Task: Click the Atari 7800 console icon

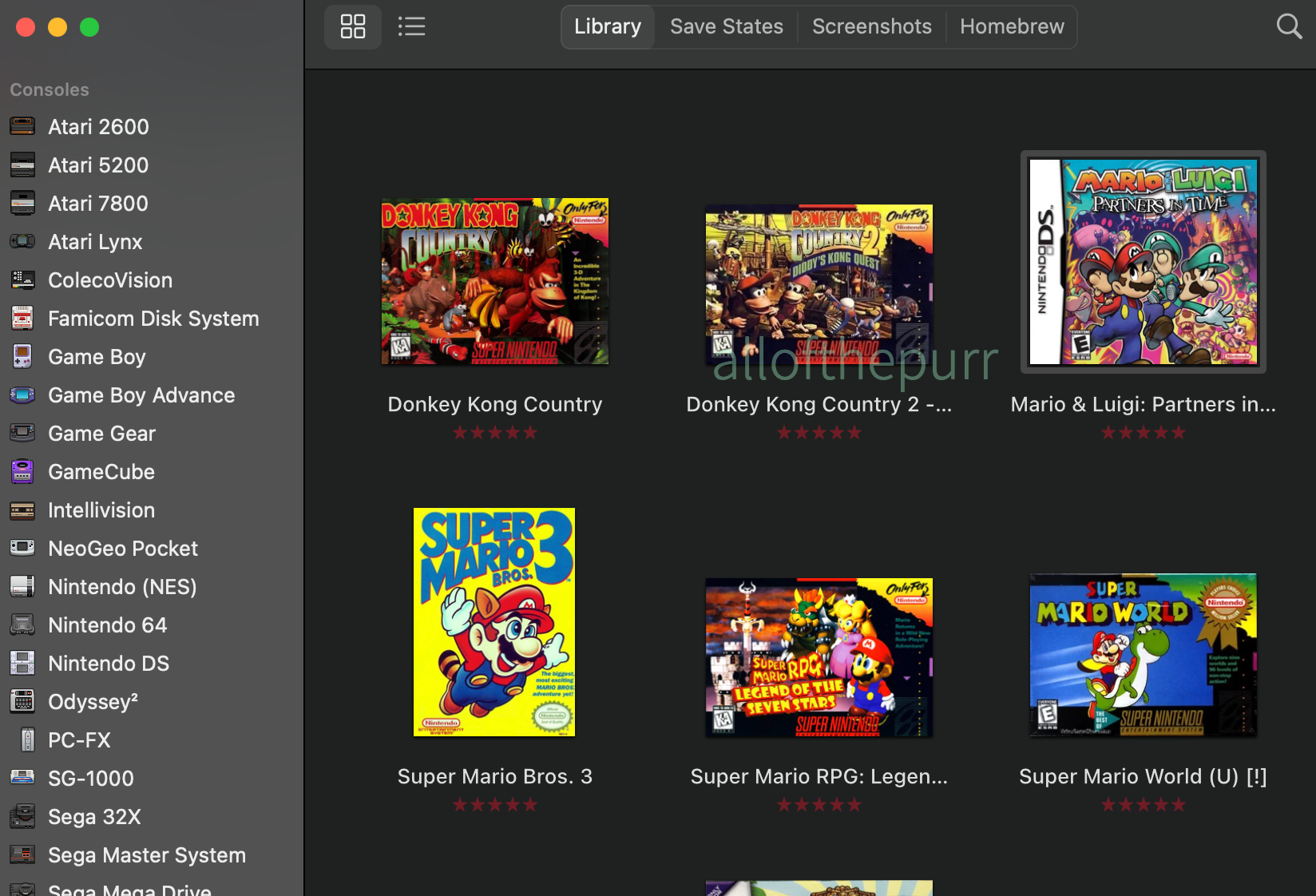Action: click(x=22, y=203)
